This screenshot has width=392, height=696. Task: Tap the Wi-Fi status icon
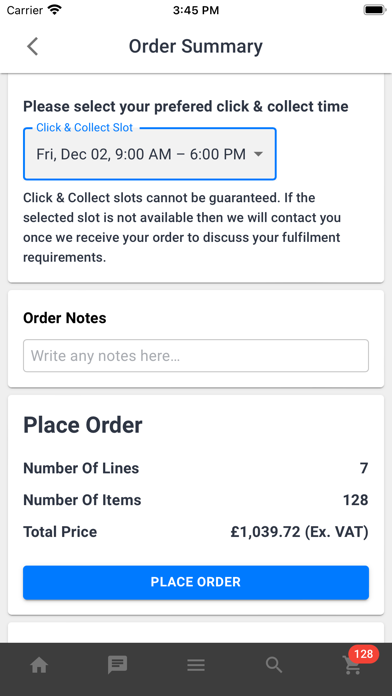[55, 10]
